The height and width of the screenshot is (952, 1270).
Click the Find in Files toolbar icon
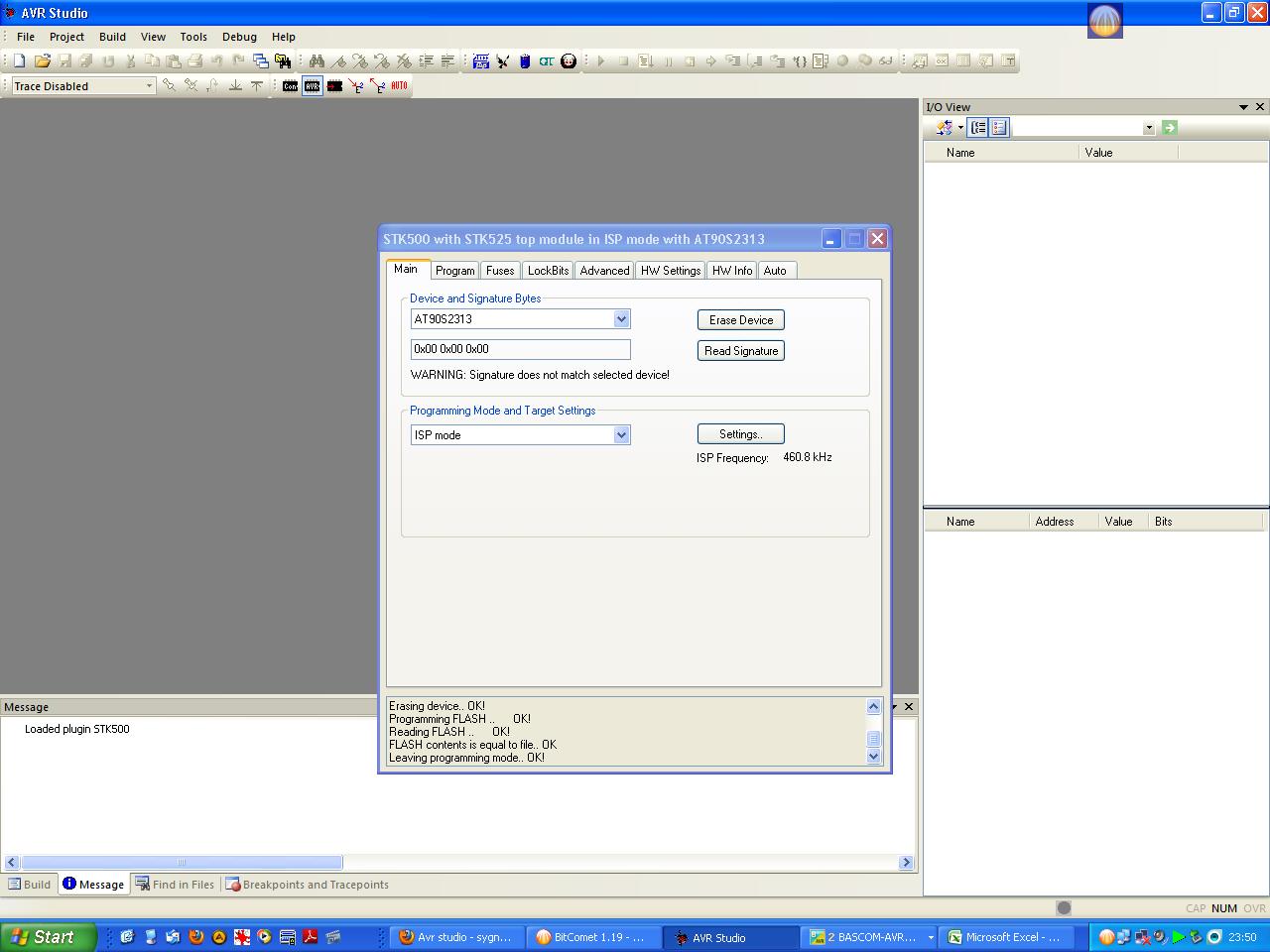(x=283, y=60)
